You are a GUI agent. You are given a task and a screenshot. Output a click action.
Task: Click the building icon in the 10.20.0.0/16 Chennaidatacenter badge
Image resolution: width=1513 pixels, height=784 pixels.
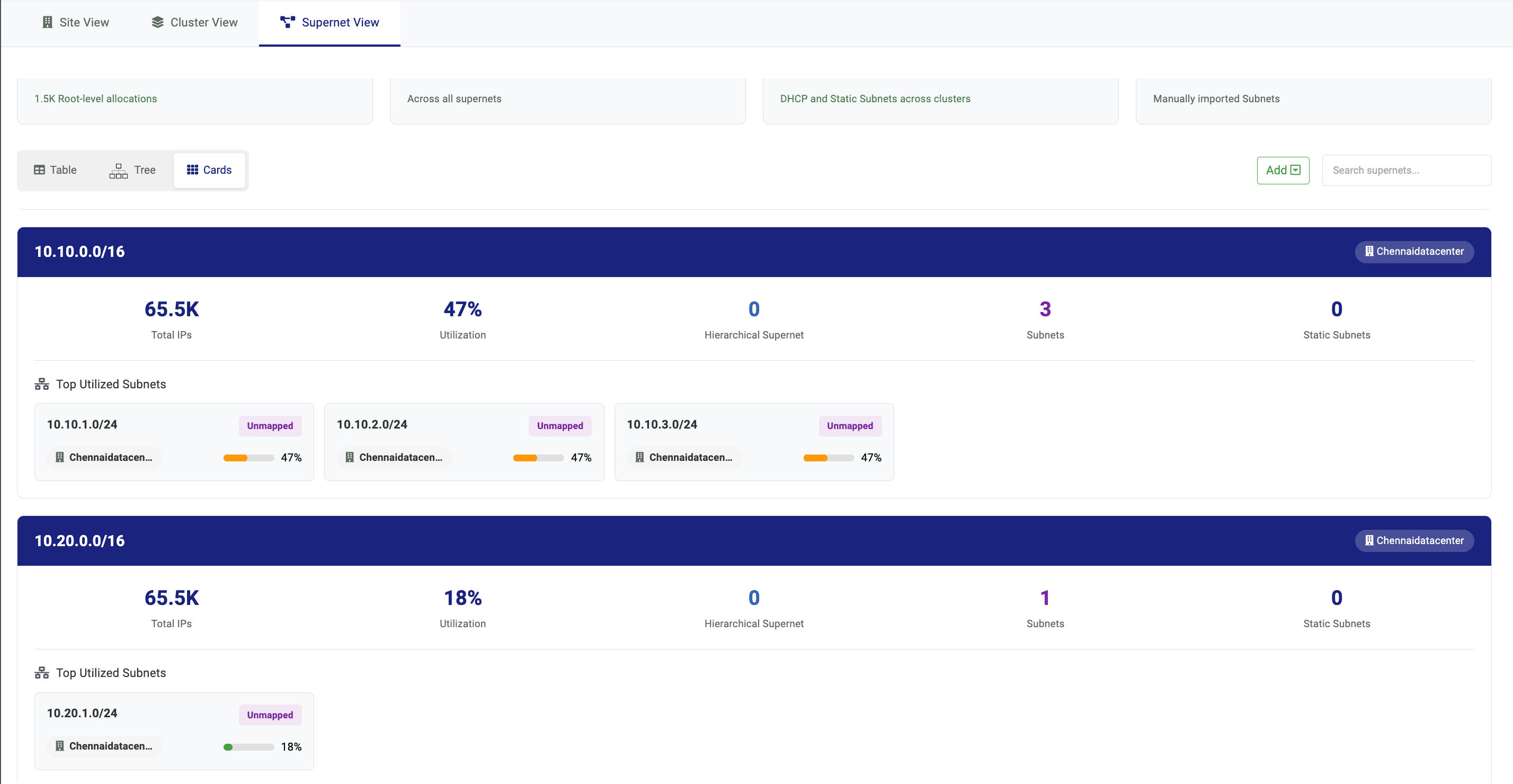[x=1368, y=540]
